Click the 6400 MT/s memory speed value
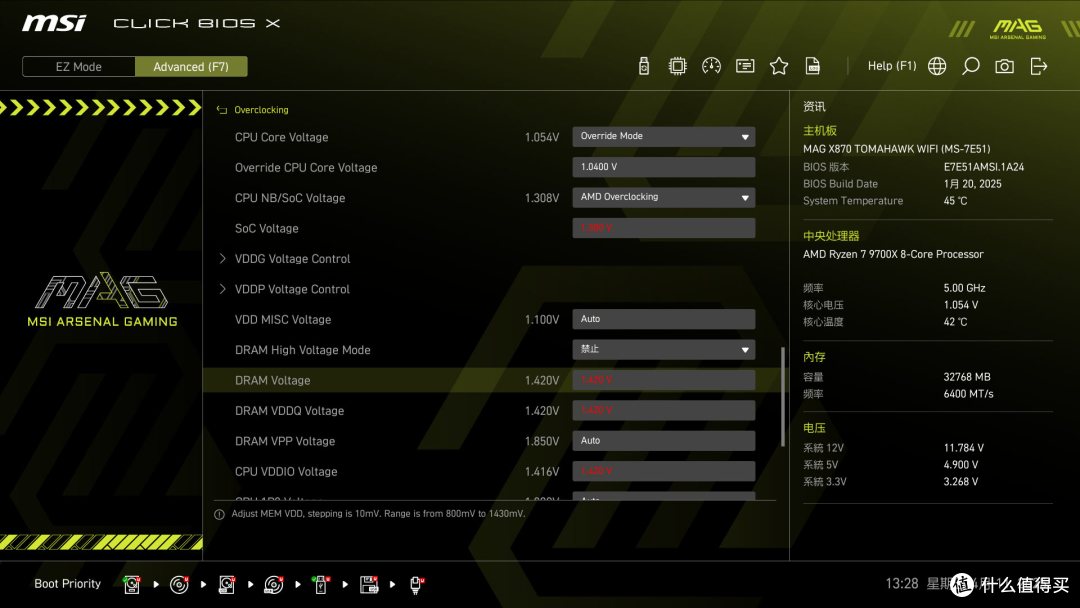 point(968,394)
